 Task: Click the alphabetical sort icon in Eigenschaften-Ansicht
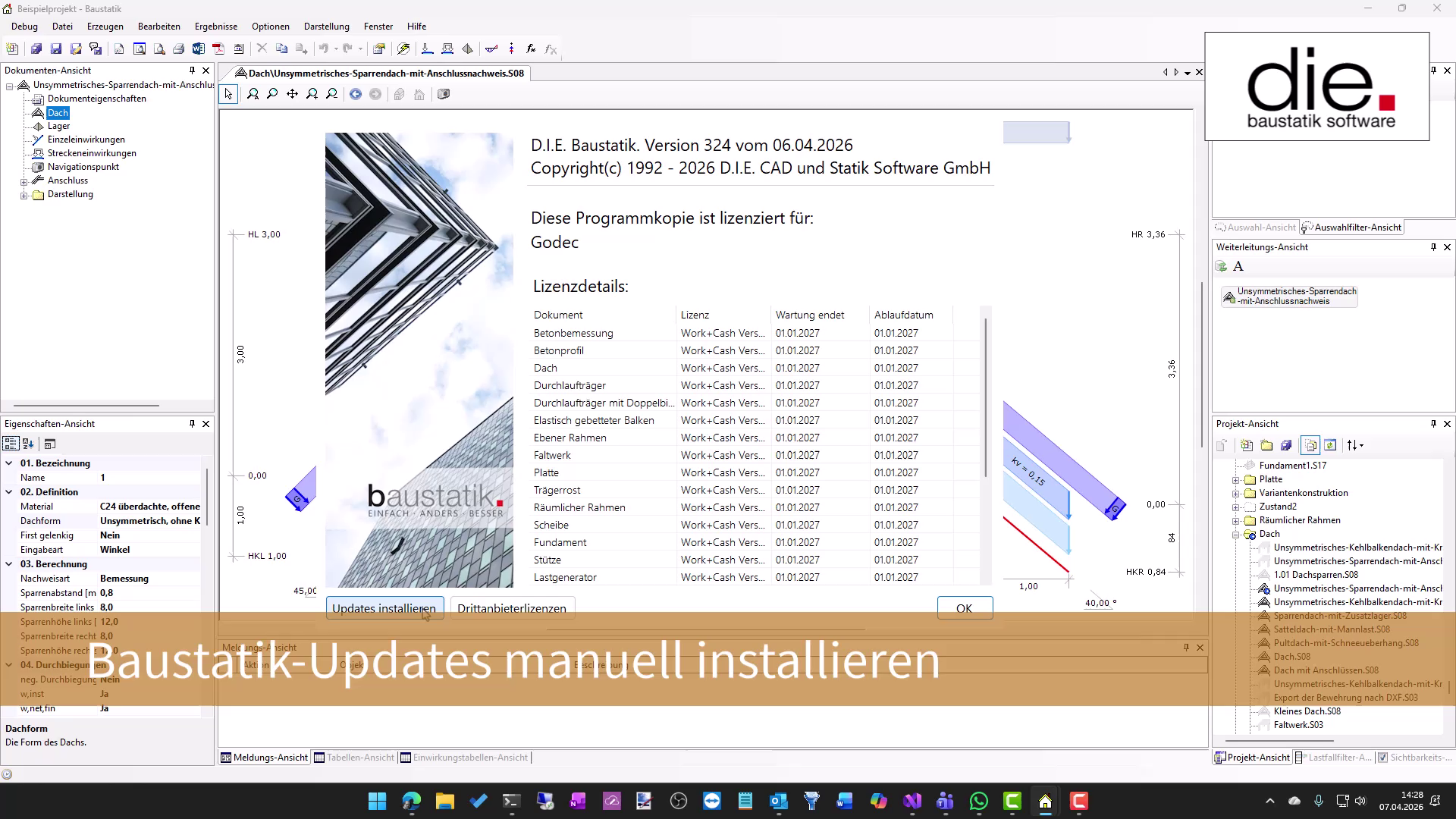pyautogui.click(x=29, y=444)
